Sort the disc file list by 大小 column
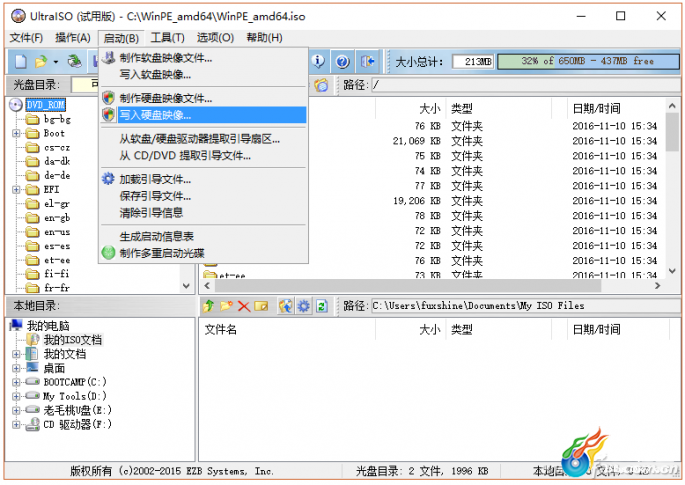685x485 pixels. point(411,108)
